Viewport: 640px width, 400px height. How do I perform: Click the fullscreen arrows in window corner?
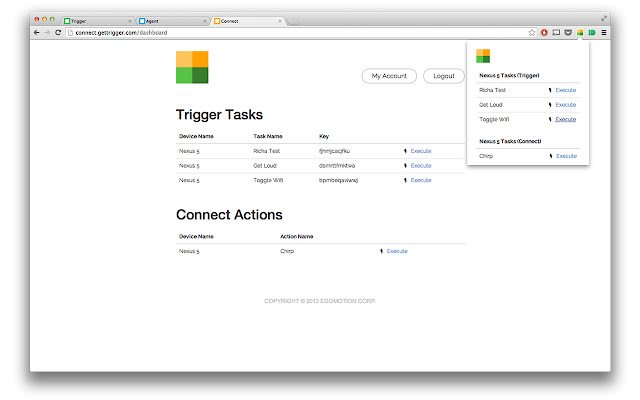(x=604, y=18)
